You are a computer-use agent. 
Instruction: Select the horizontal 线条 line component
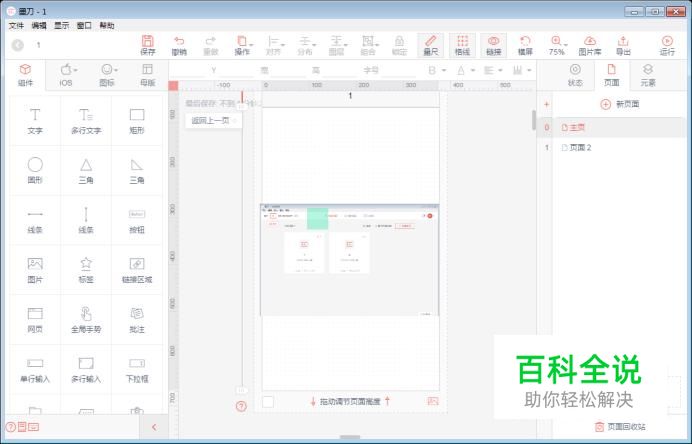(x=35, y=220)
